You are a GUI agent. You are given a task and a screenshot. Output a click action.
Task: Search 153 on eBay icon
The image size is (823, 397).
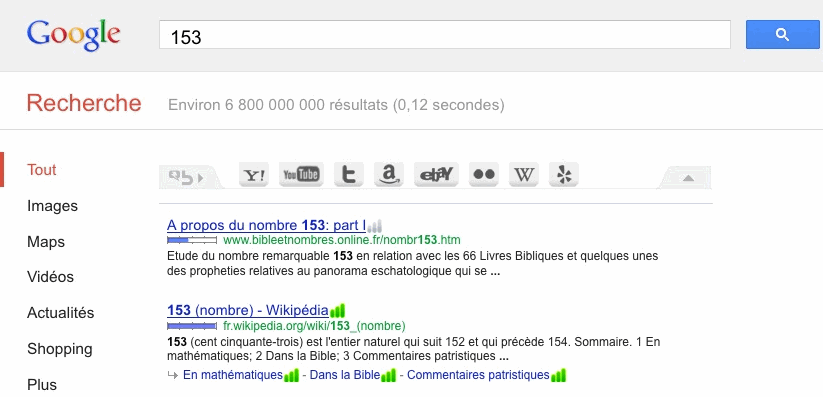point(436,174)
